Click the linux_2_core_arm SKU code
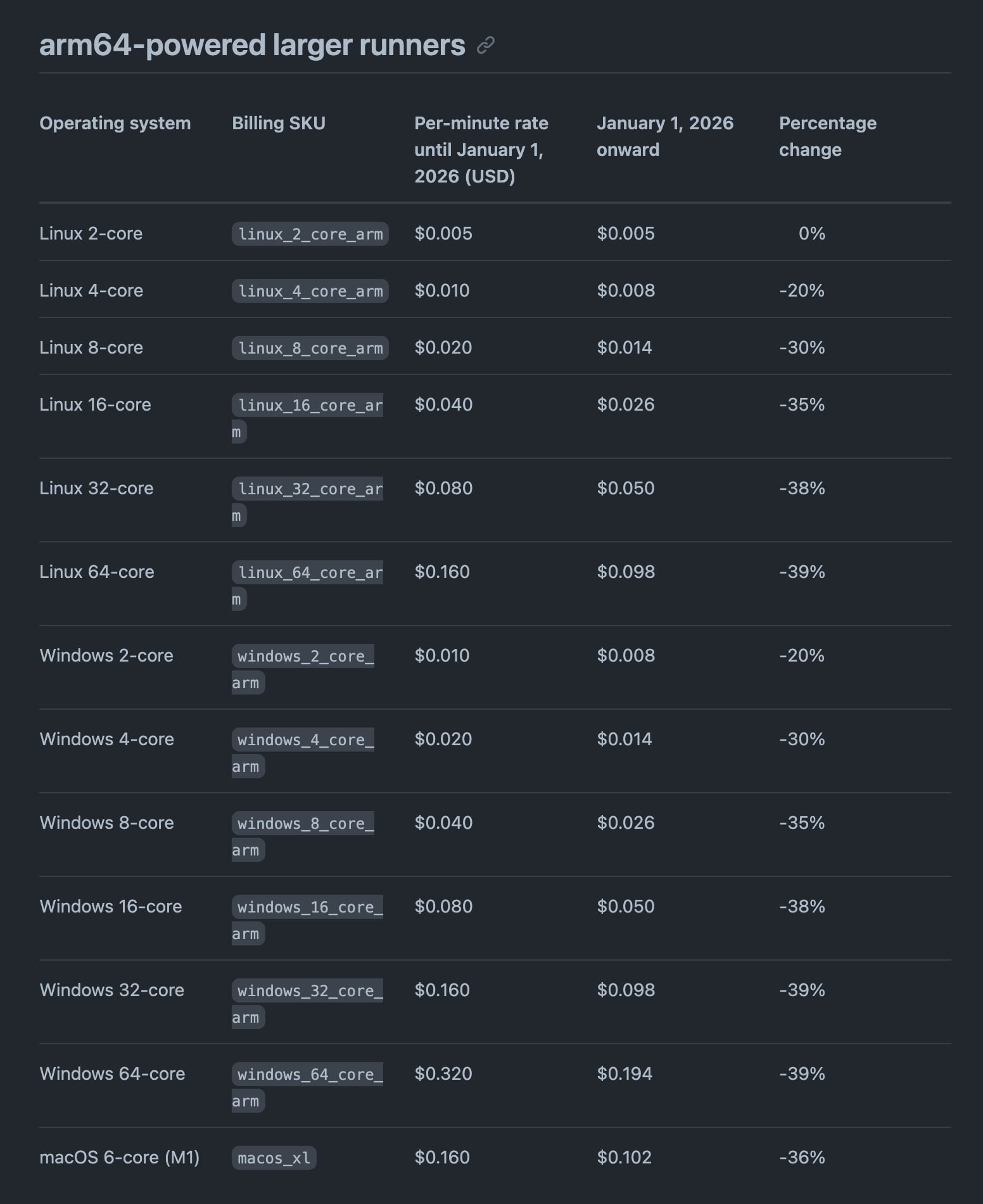This screenshot has height=1204, width=983. tap(310, 234)
